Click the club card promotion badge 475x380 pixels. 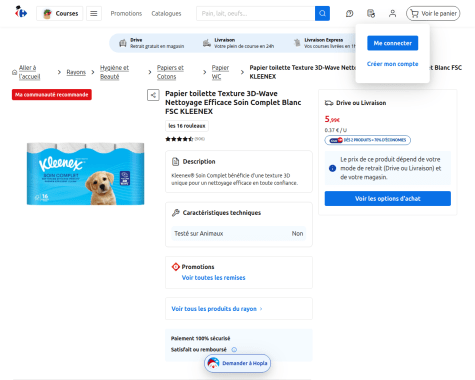pyautogui.click(x=368, y=140)
